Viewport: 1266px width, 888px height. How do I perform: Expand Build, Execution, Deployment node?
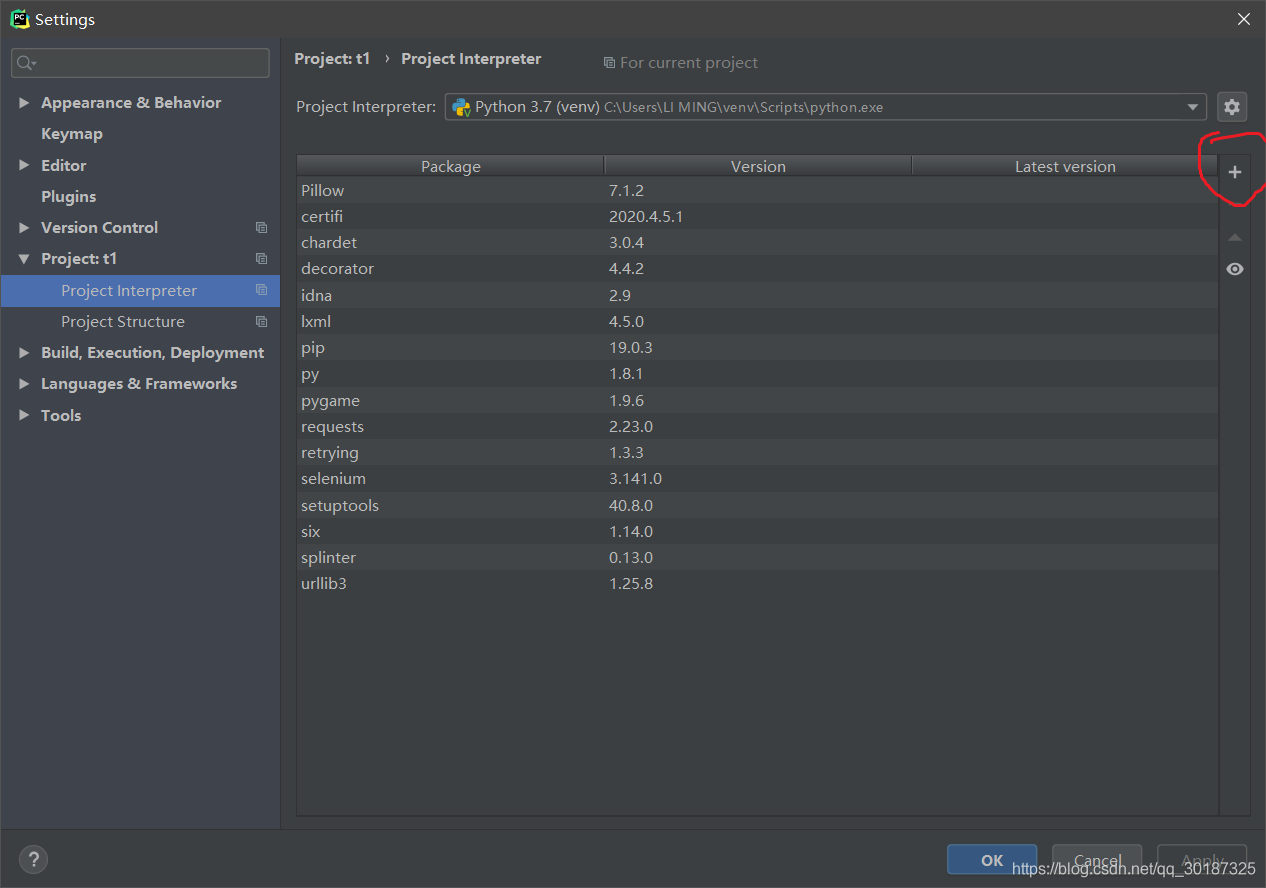click(24, 353)
